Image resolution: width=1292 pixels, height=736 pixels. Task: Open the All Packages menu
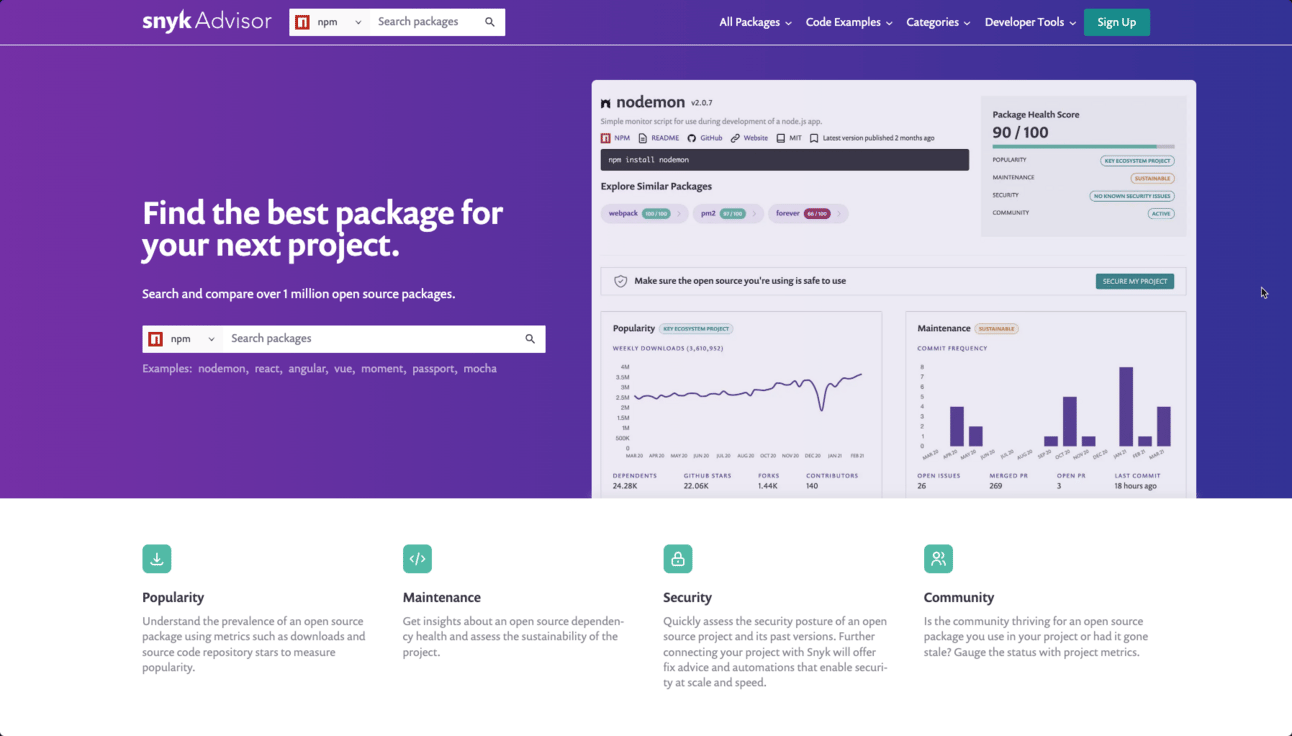click(x=755, y=22)
